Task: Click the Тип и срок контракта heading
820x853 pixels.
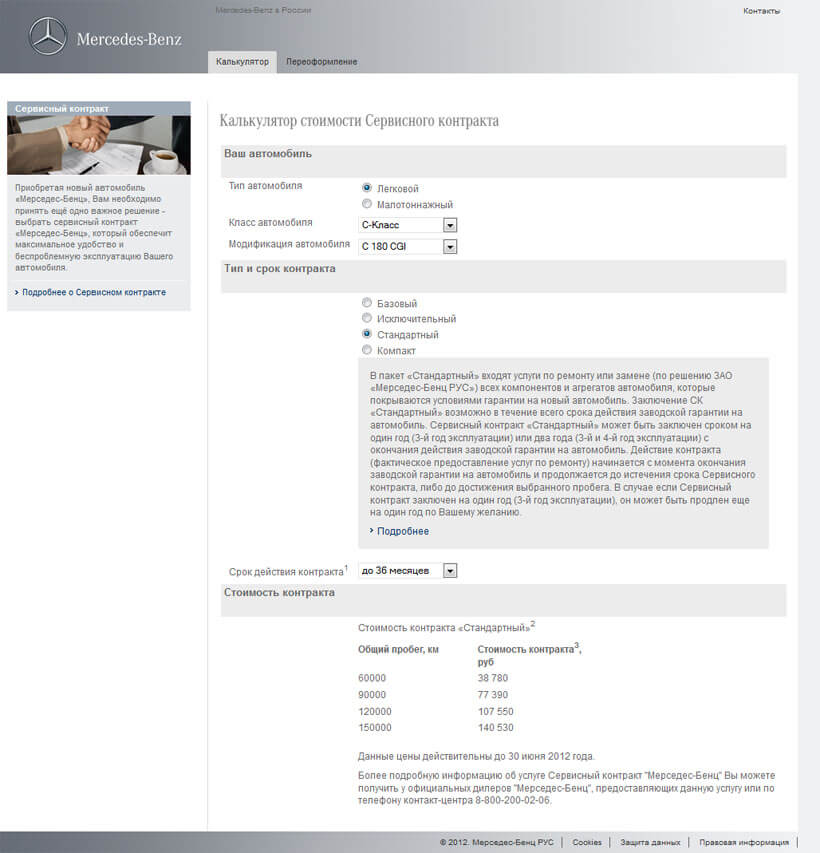Action: pos(280,268)
